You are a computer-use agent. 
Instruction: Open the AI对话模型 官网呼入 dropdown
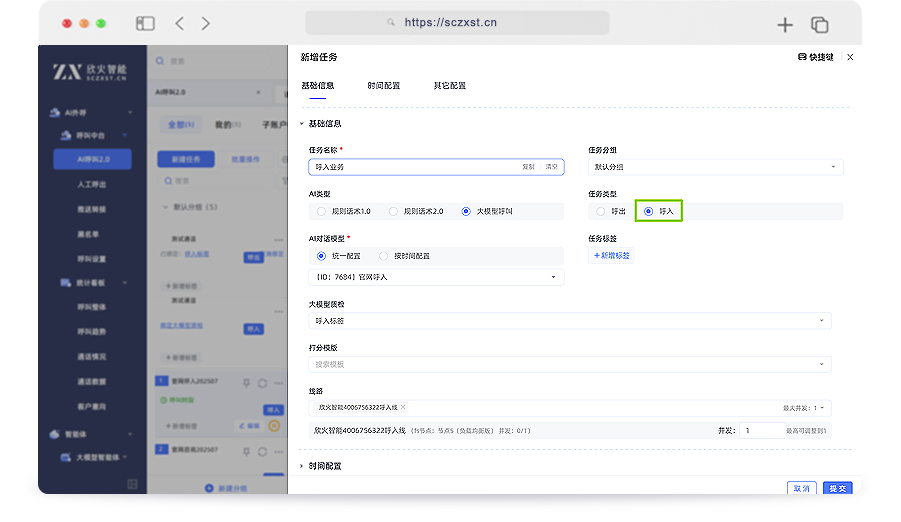point(436,277)
